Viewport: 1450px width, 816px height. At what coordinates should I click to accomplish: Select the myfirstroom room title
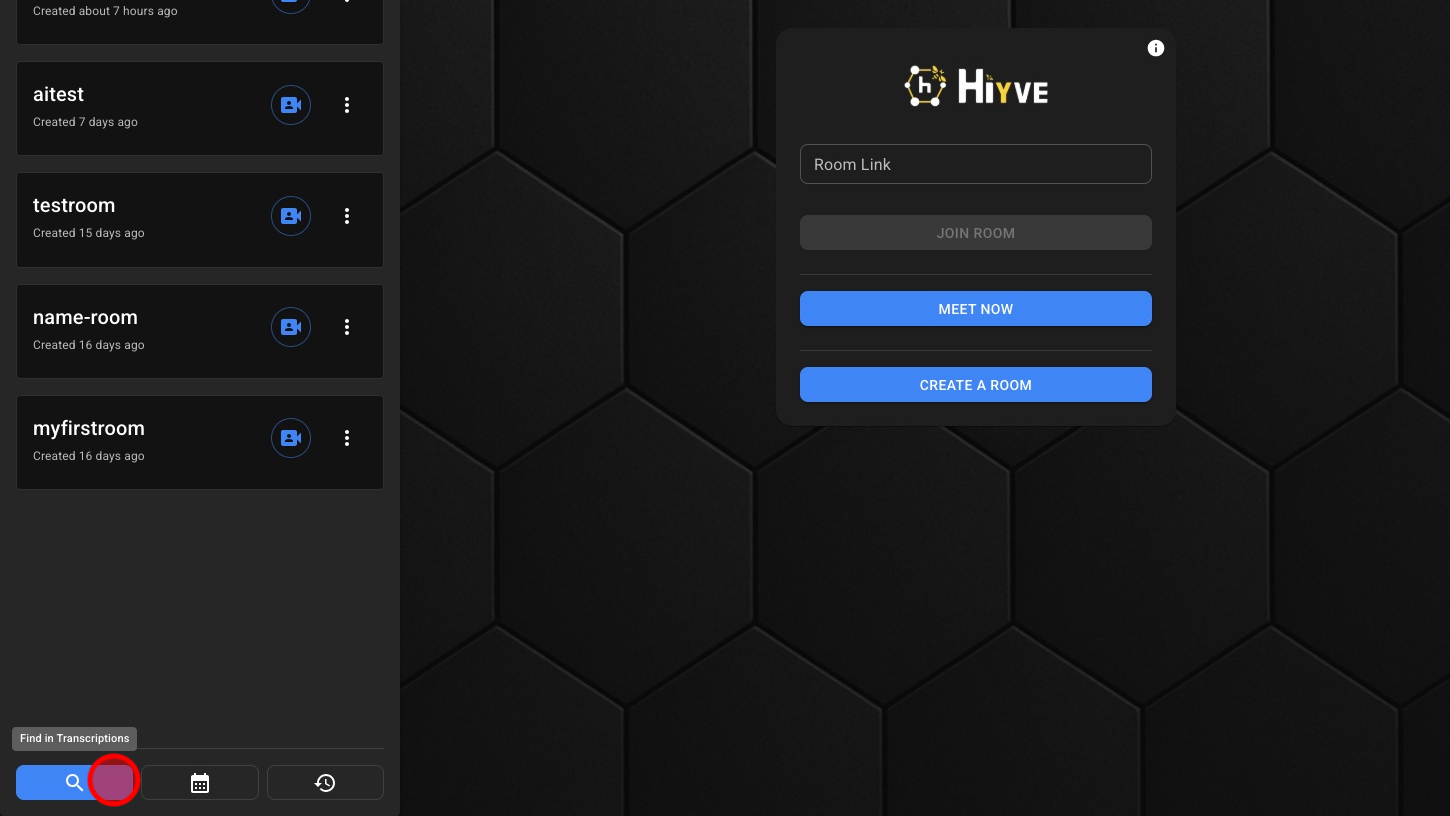coord(89,429)
